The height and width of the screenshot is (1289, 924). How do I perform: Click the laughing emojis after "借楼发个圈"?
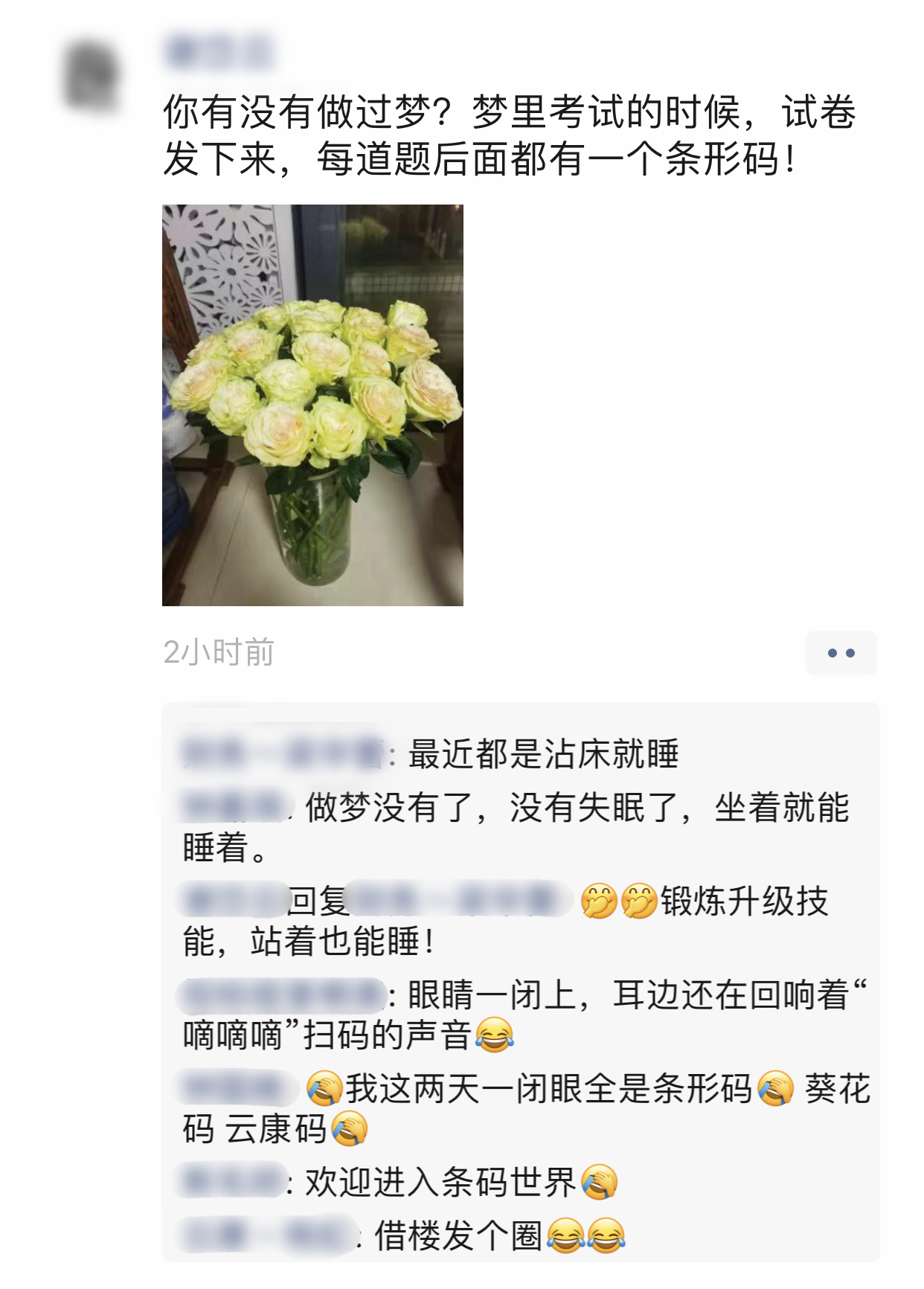point(585,1235)
